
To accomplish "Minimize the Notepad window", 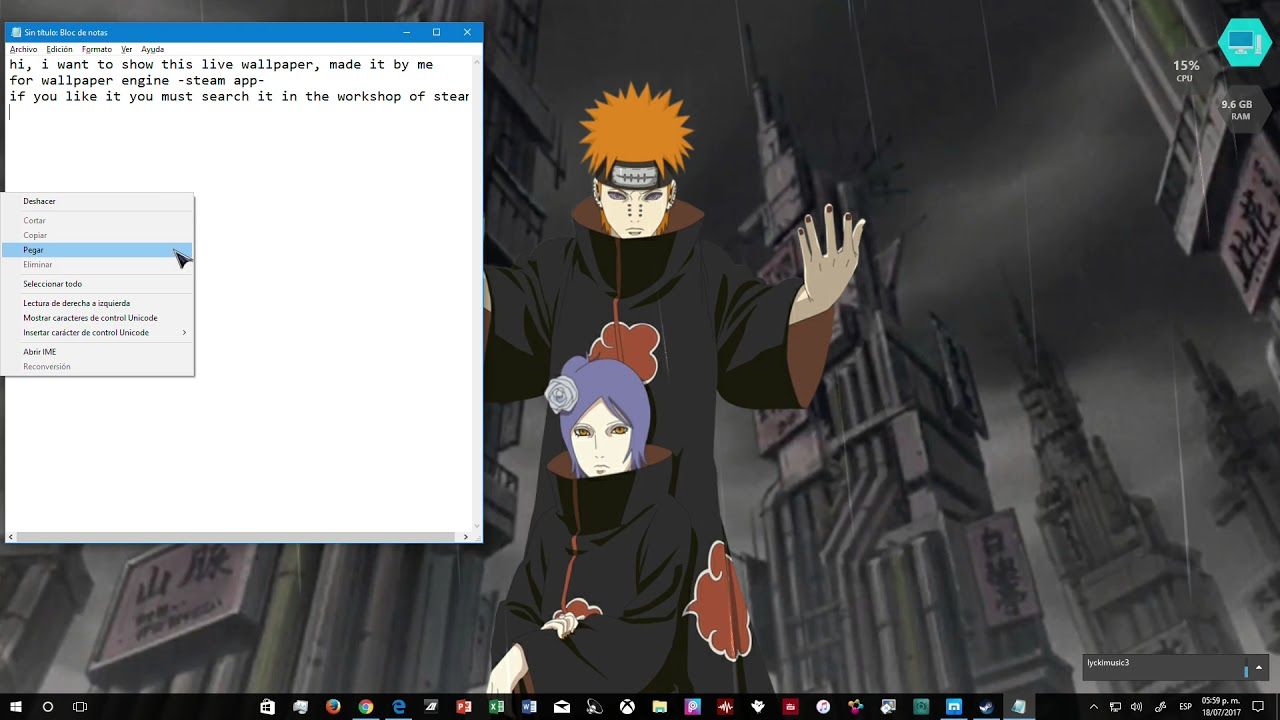I will pyautogui.click(x=406, y=32).
